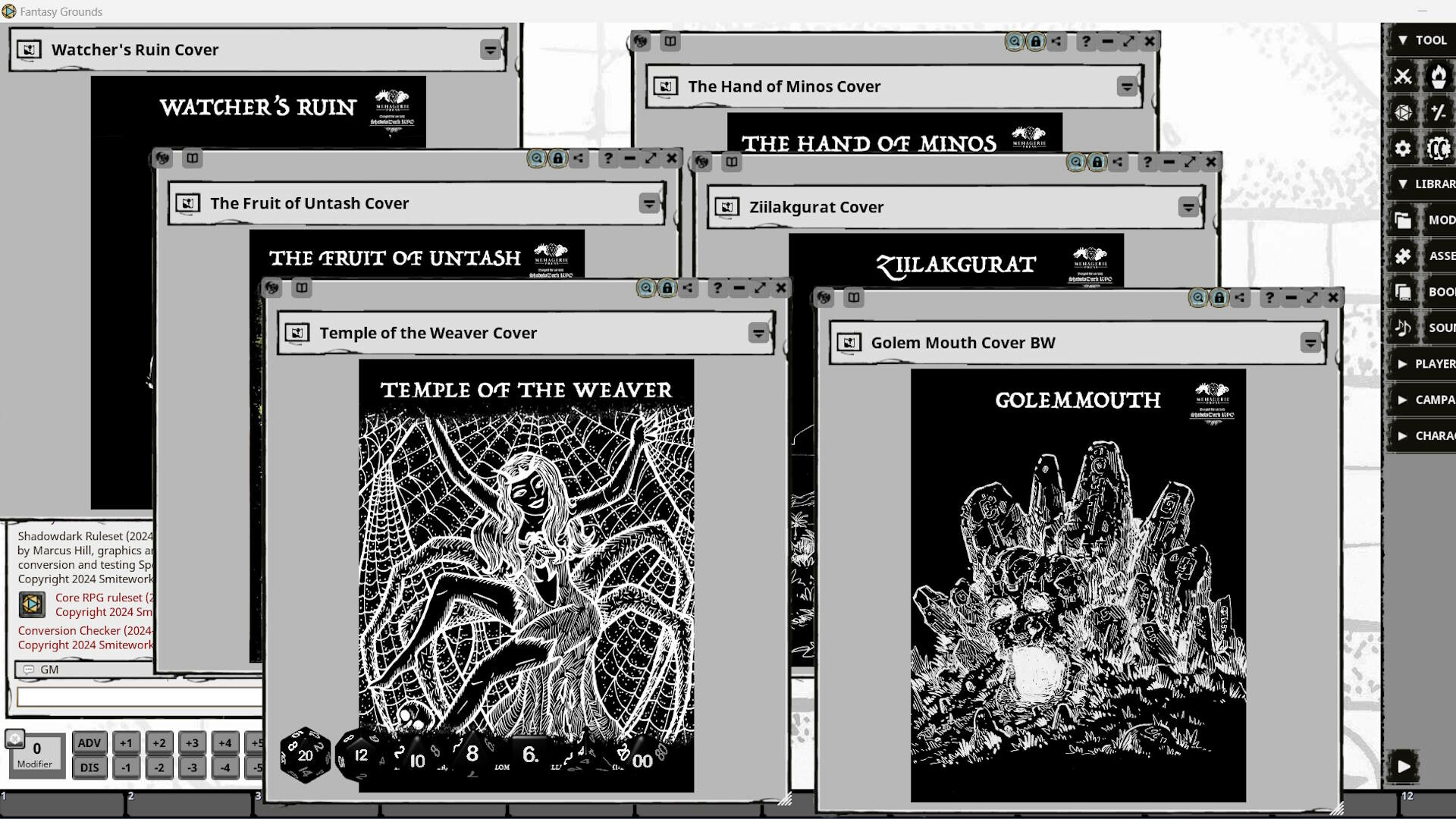Toggle zoom mode on the Temple of the Weaver window
The width and height of the screenshot is (1456, 819).
tap(646, 288)
